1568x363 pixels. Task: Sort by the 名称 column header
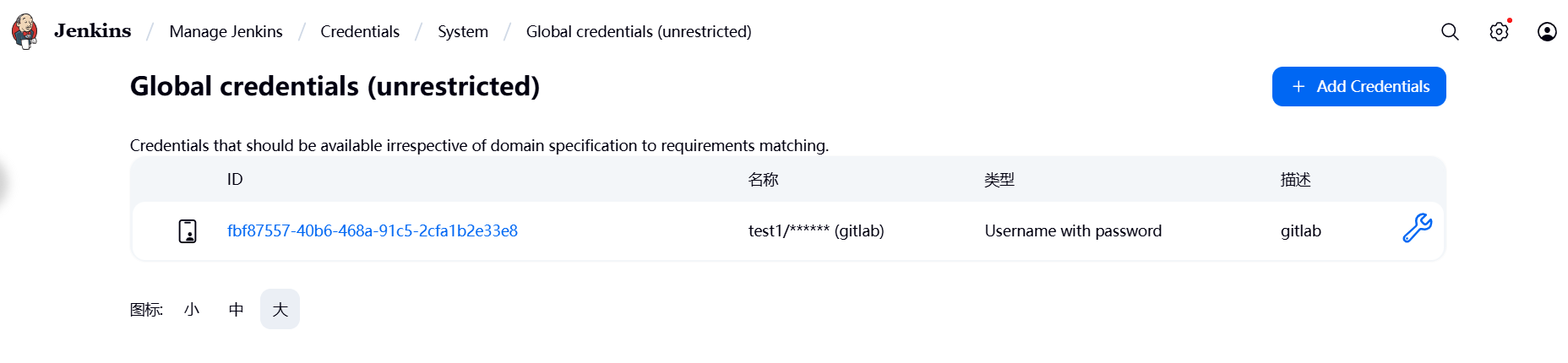[x=763, y=180]
